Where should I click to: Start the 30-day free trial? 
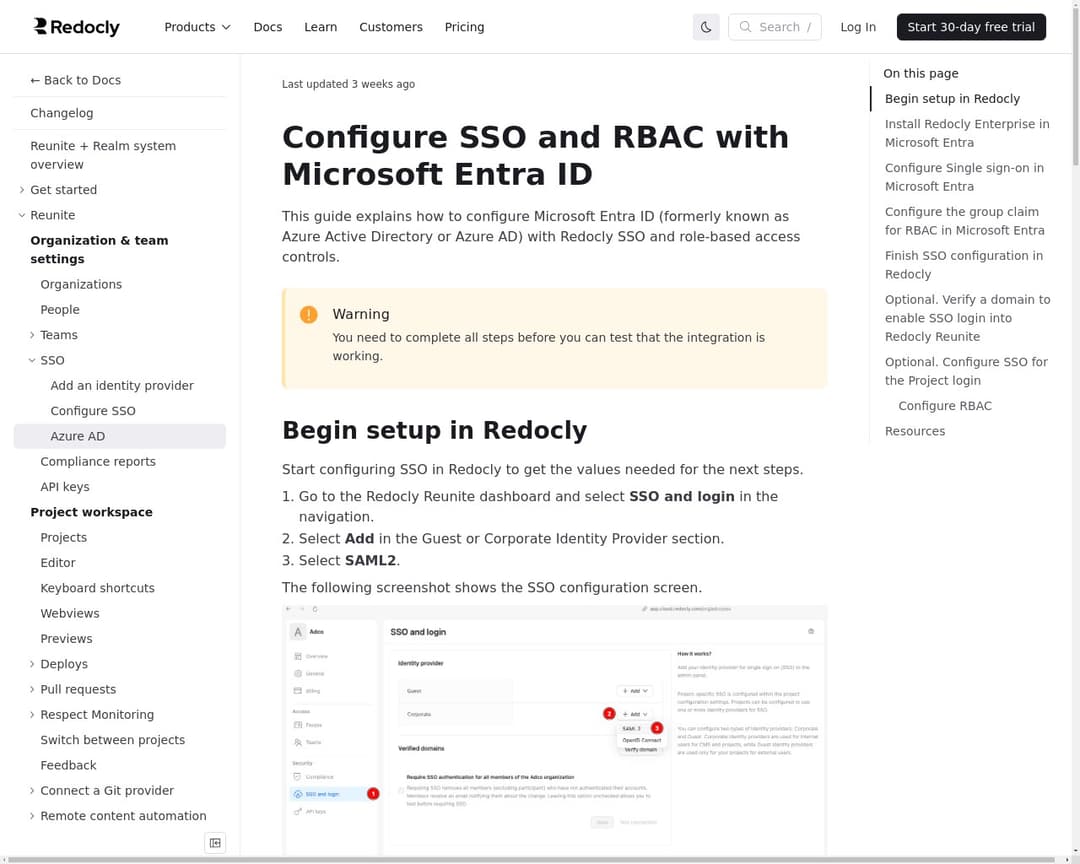coord(970,27)
